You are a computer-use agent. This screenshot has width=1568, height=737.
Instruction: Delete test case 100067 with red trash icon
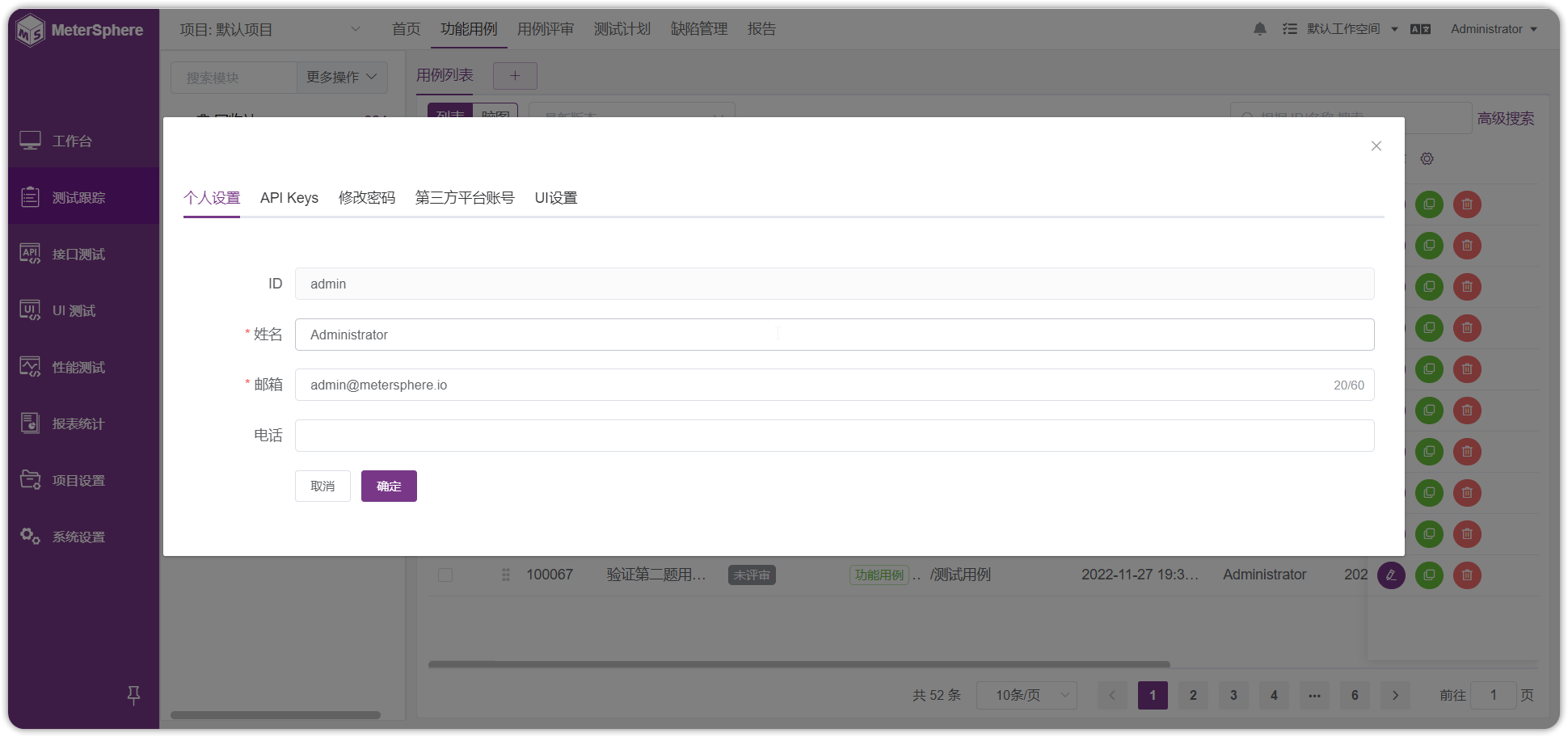click(x=1467, y=575)
